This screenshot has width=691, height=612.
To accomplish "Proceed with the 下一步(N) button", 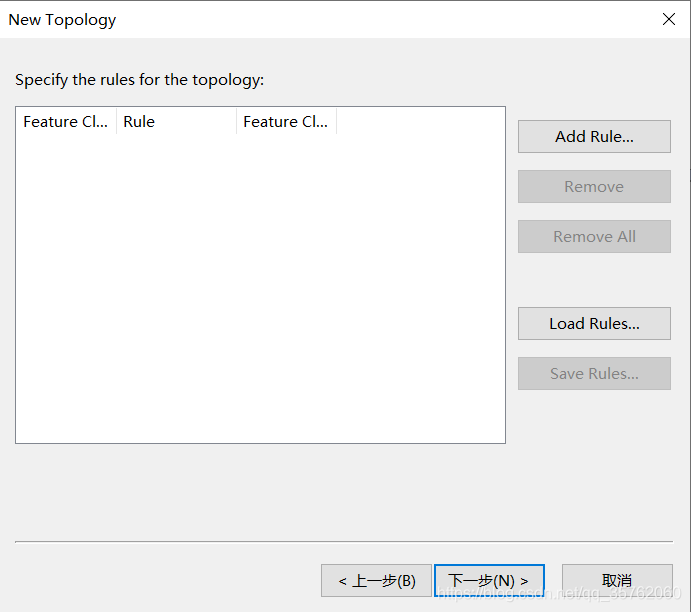I will 489,581.
